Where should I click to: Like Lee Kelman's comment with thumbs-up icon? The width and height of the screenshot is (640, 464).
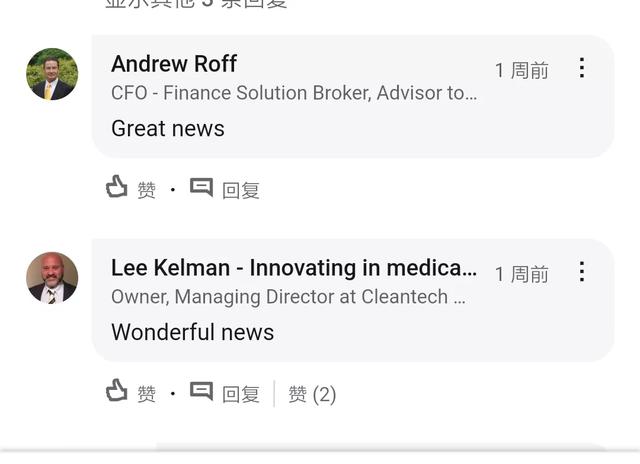pos(117,391)
